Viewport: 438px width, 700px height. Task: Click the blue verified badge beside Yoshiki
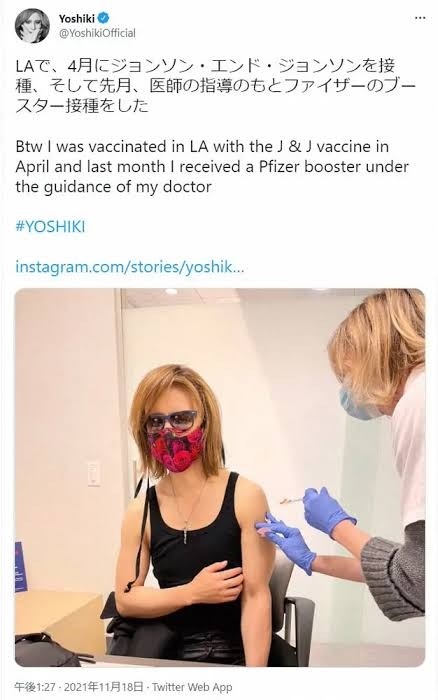click(x=104, y=18)
